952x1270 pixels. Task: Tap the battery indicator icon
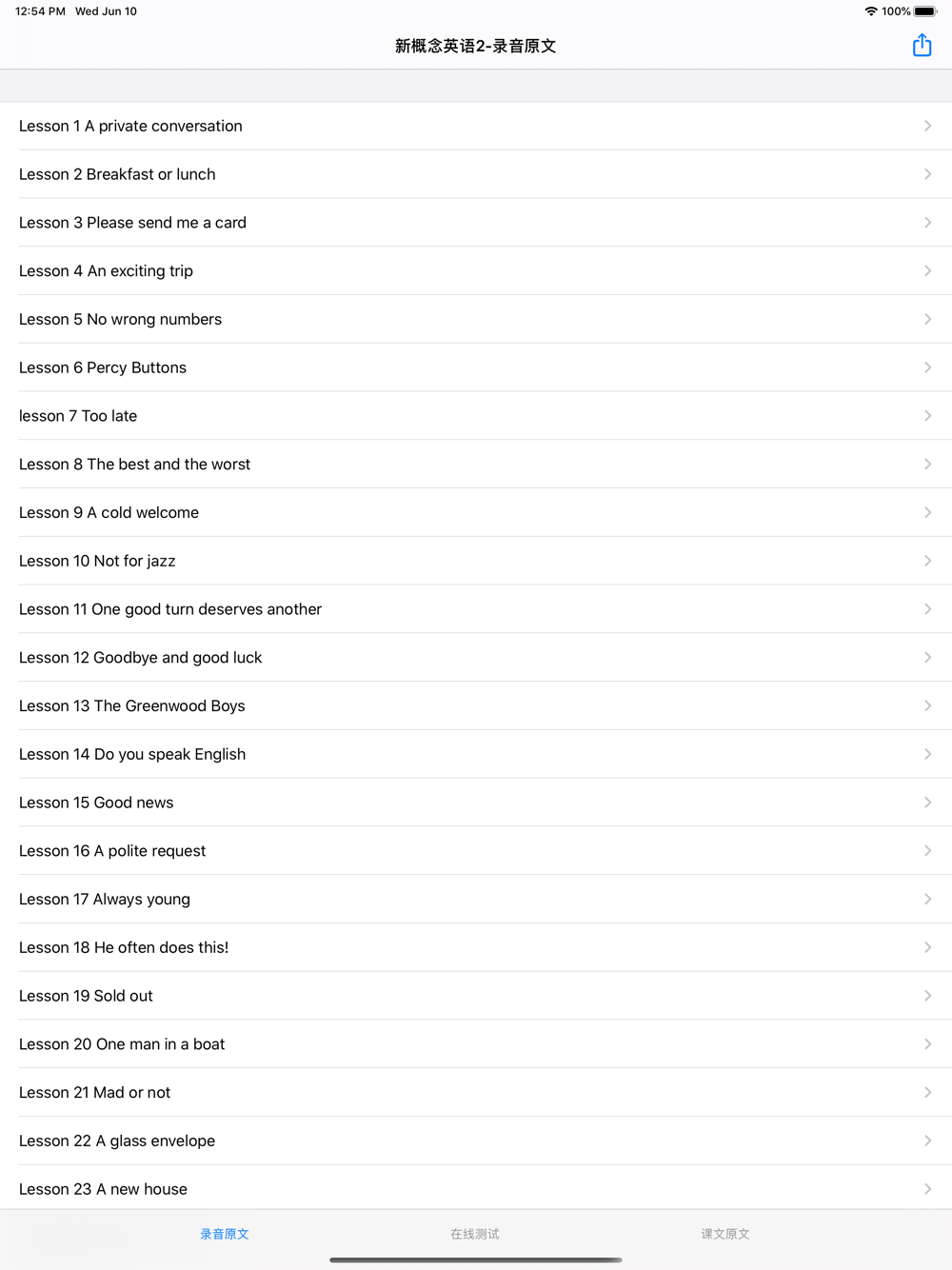pos(925,11)
